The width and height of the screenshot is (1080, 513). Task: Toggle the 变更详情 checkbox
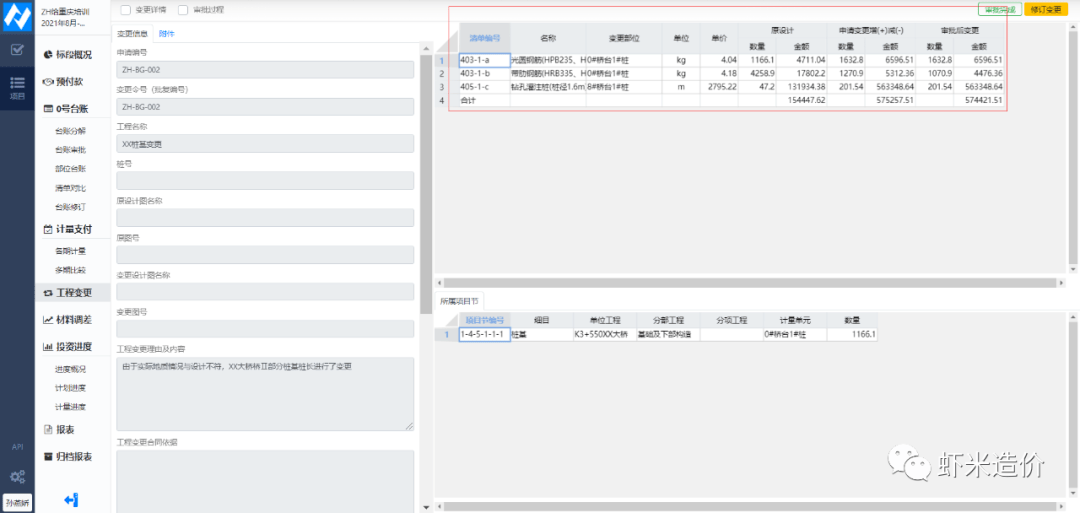tap(125, 10)
